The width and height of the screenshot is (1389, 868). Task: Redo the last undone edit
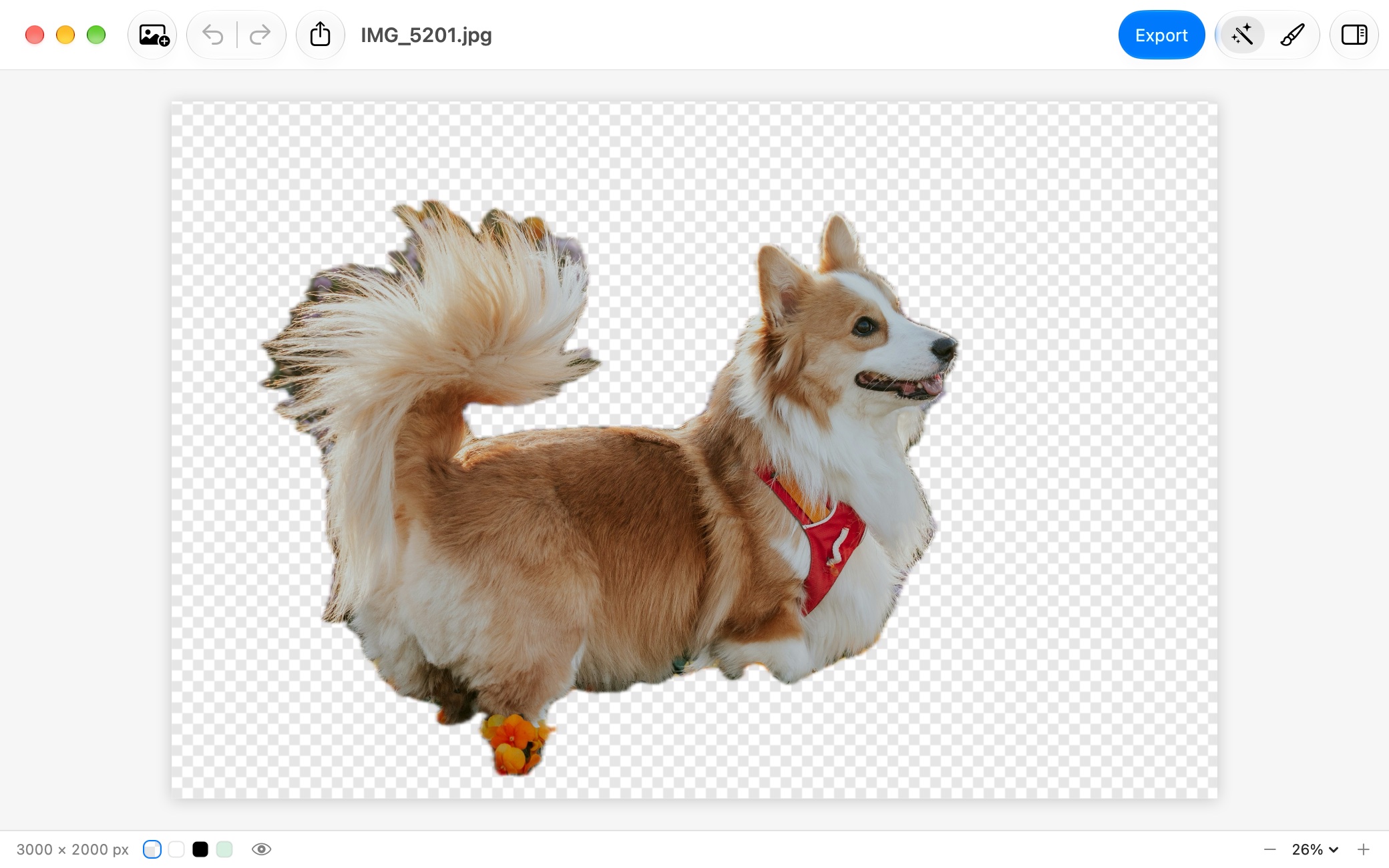pyautogui.click(x=260, y=35)
